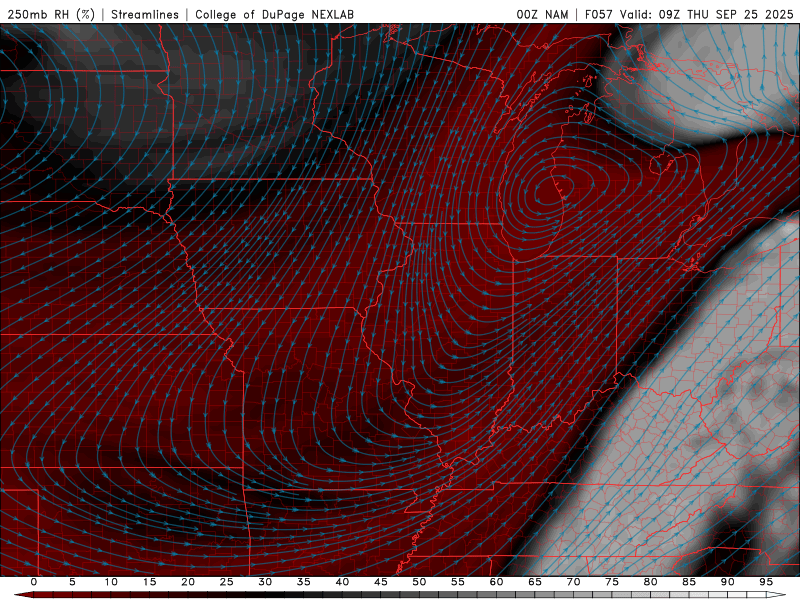Click the "30" label on color scale

pos(265,582)
